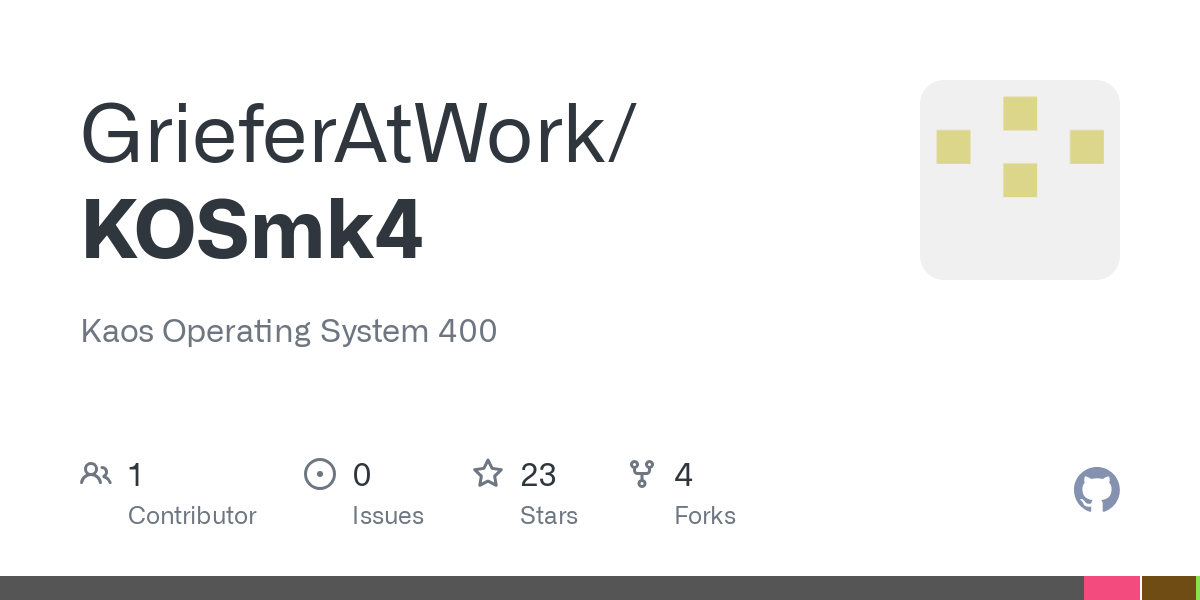Select the Forks label
This screenshot has height=600, width=1200.
[x=705, y=516]
